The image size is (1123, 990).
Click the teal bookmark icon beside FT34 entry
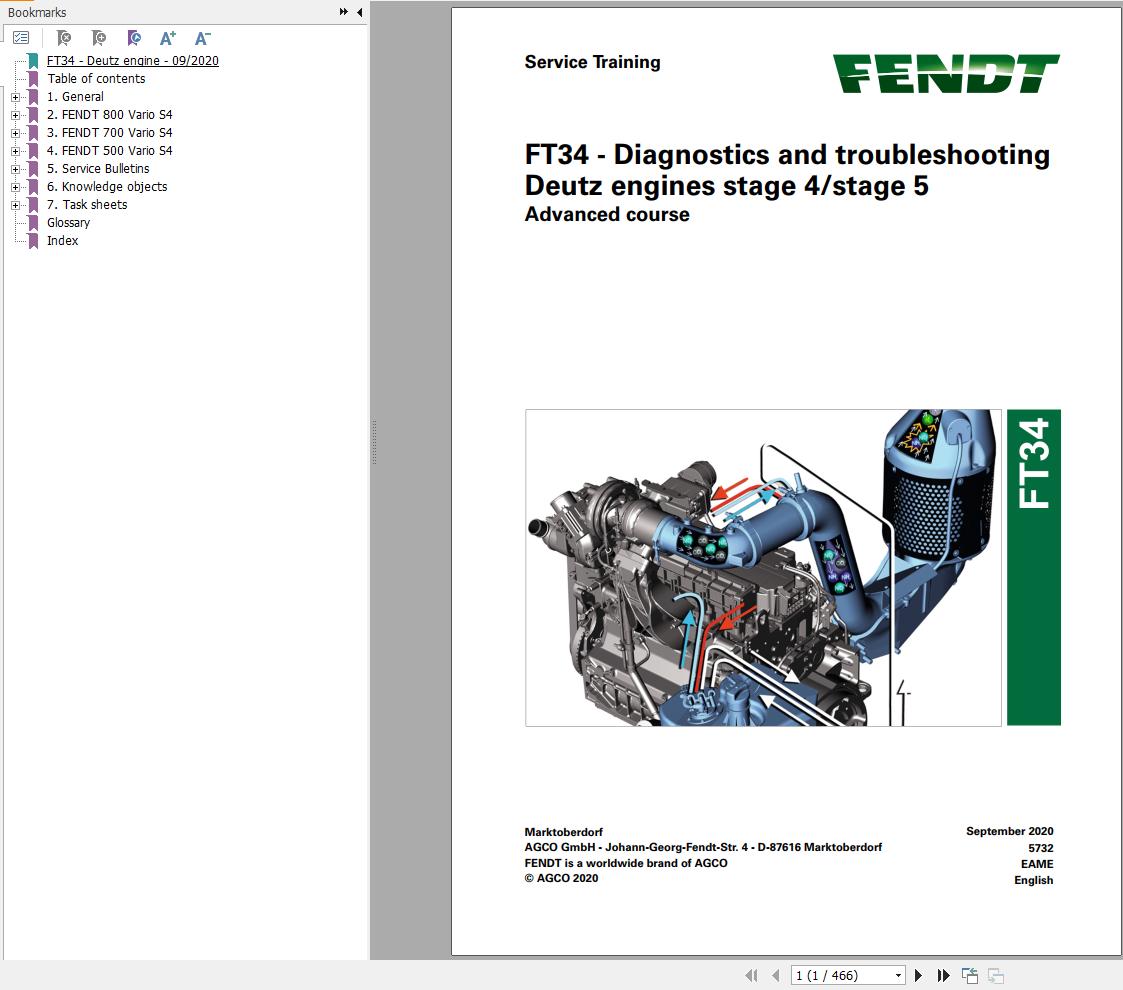33,61
